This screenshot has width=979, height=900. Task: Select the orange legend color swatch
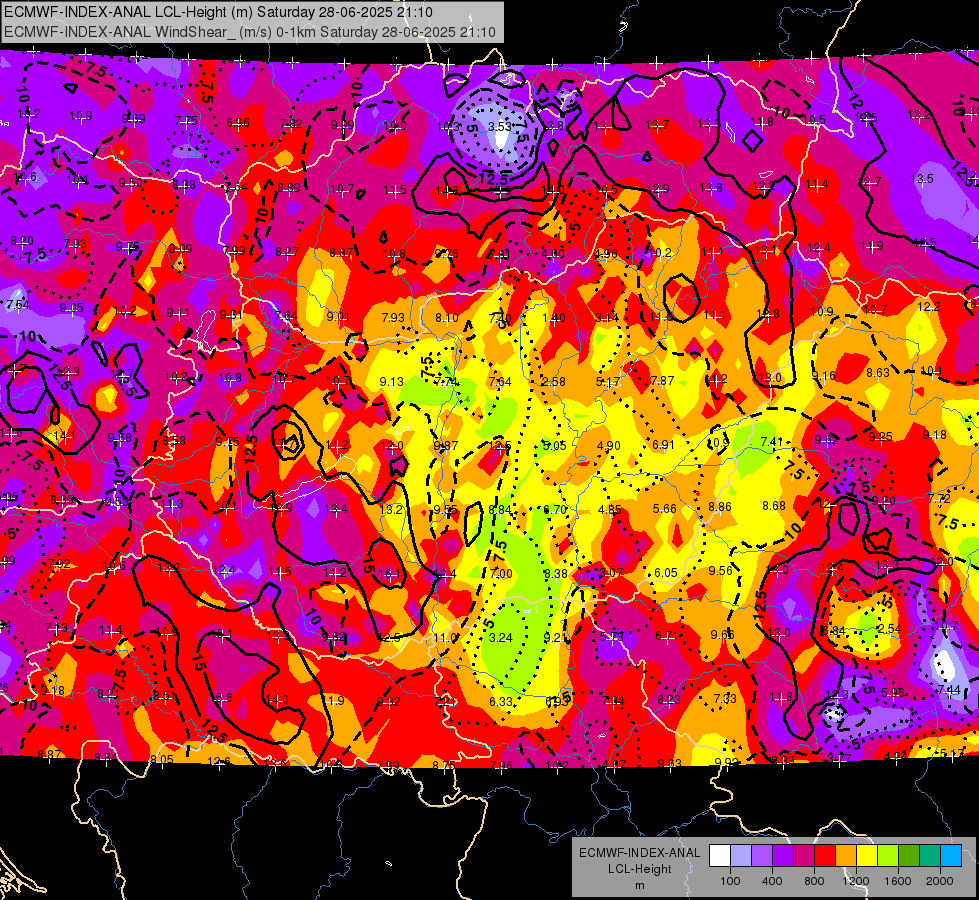point(846,856)
